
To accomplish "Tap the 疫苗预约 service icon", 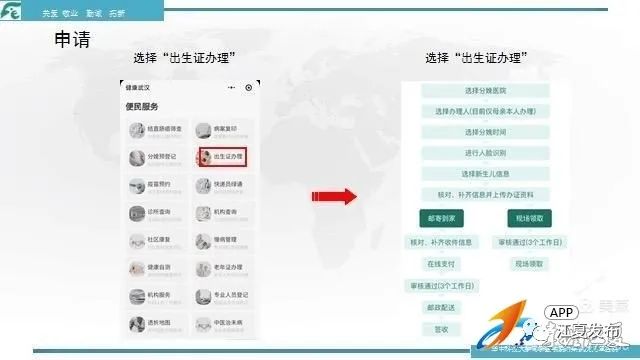I will (x=137, y=186).
